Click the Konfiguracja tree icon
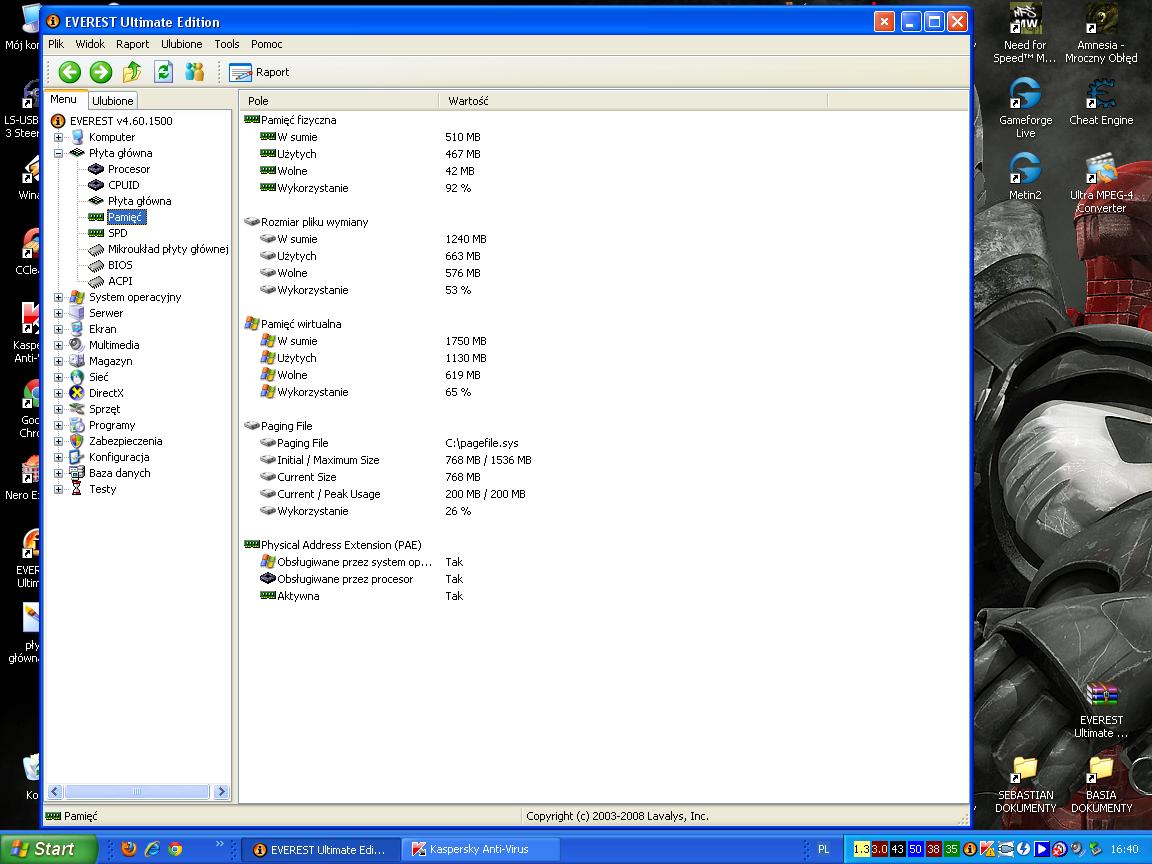Screen dimensions: 1152x864 coord(76,457)
